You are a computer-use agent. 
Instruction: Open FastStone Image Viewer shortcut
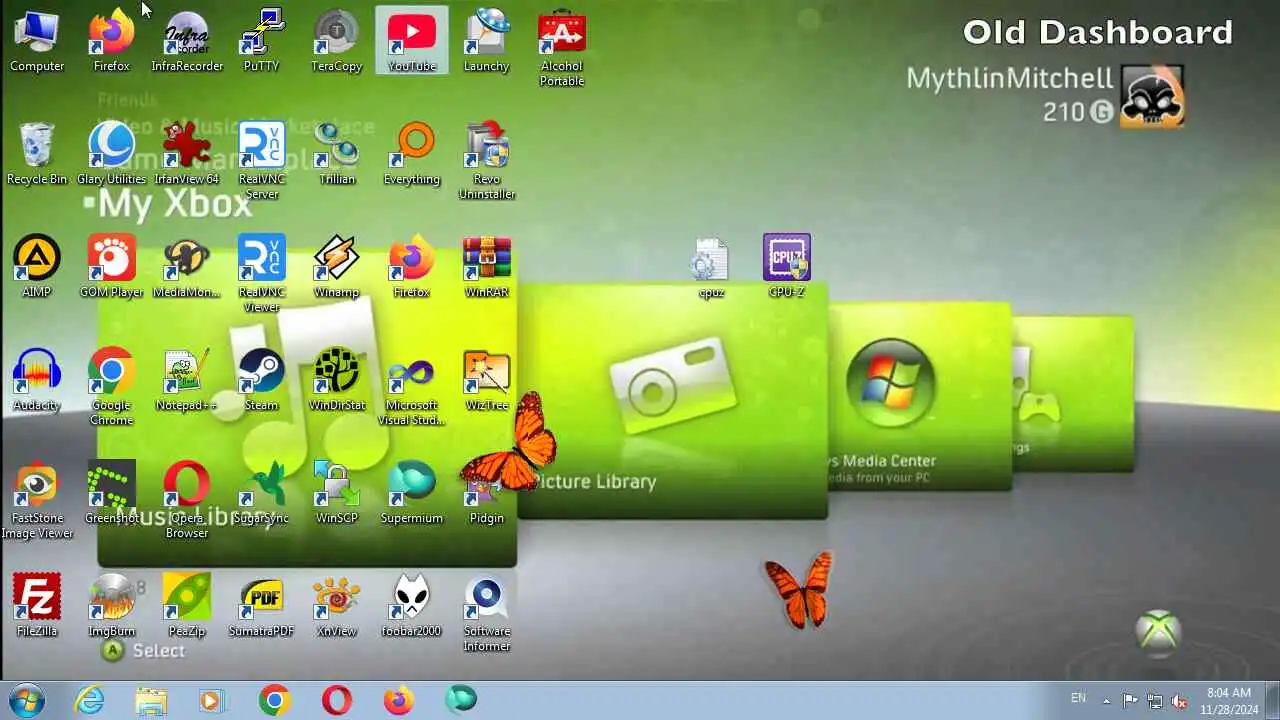[37, 500]
